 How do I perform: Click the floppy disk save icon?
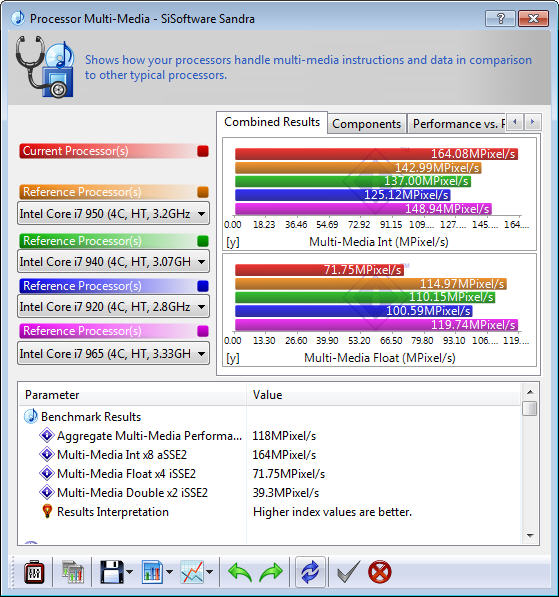[x=112, y=572]
